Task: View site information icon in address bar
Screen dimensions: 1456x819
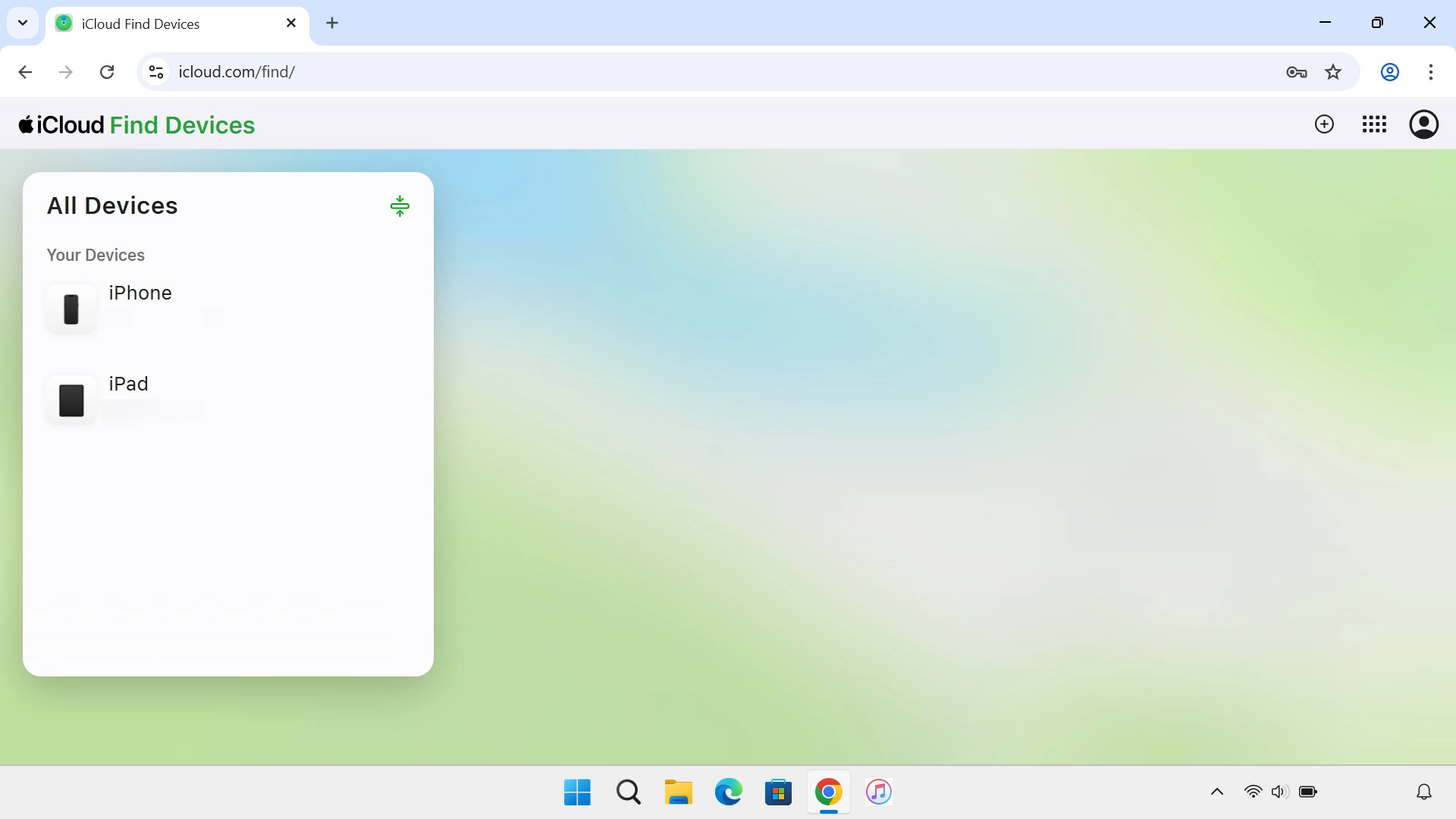Action: point(155,71)
